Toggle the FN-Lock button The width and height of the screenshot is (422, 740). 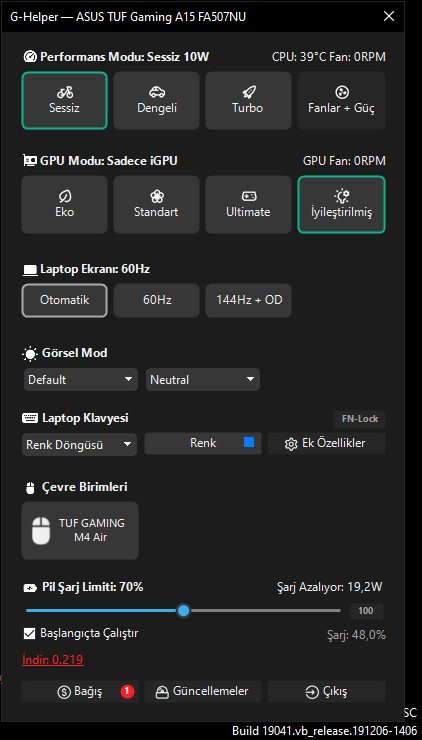360,419
